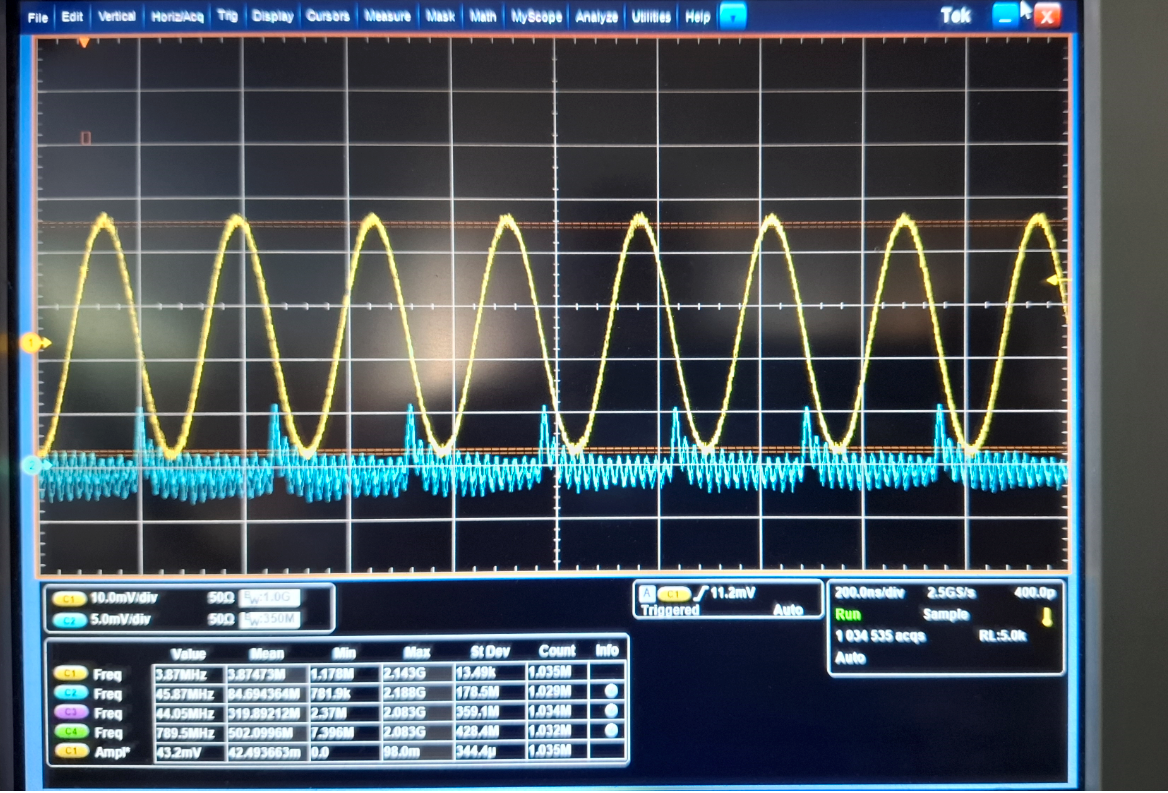1168x793 pixels.
Task: Click the C2 50Ω termination readout
Action: click(220, 620)
